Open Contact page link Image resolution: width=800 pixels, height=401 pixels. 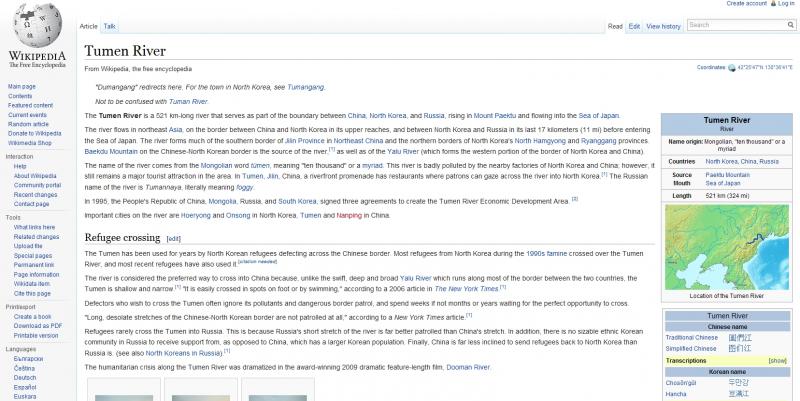coord(31,204)
